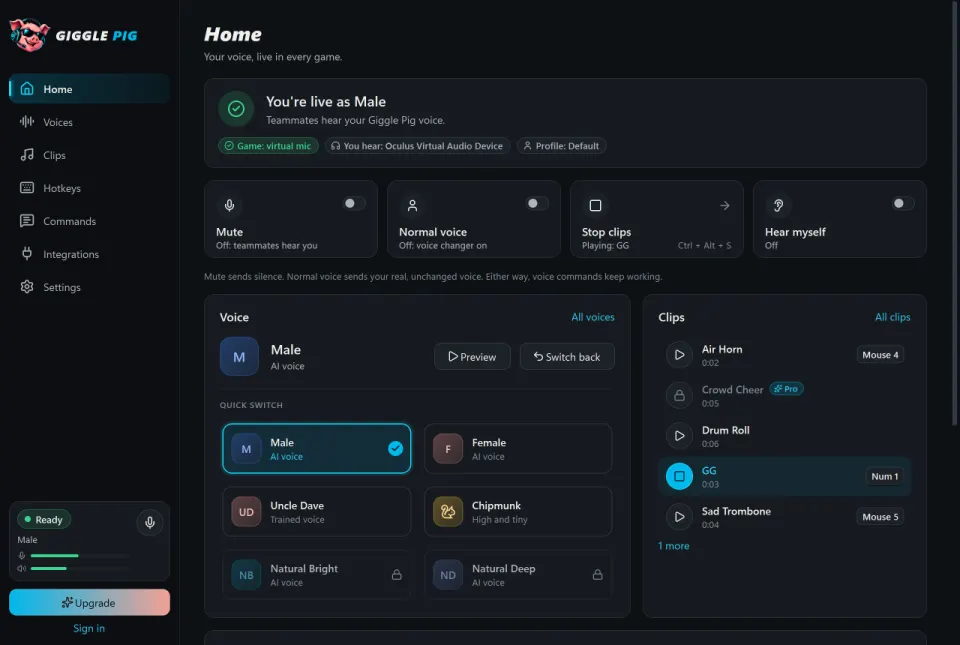Click the Stop clips arrow

tap(724, 206)
